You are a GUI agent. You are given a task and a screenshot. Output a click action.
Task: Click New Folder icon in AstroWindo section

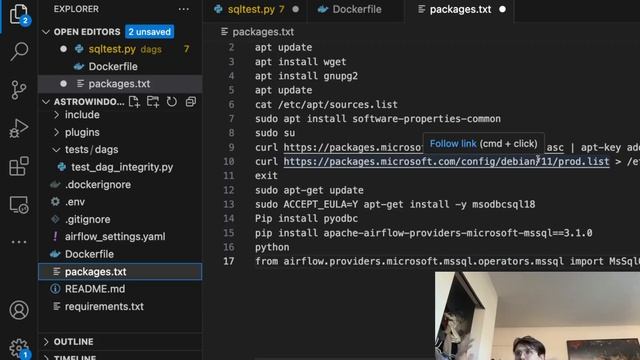point(153,102)
